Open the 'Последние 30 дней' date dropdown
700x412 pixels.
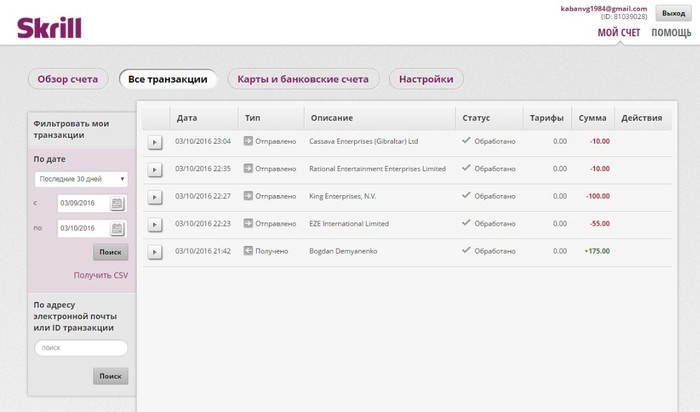point(81,179)
